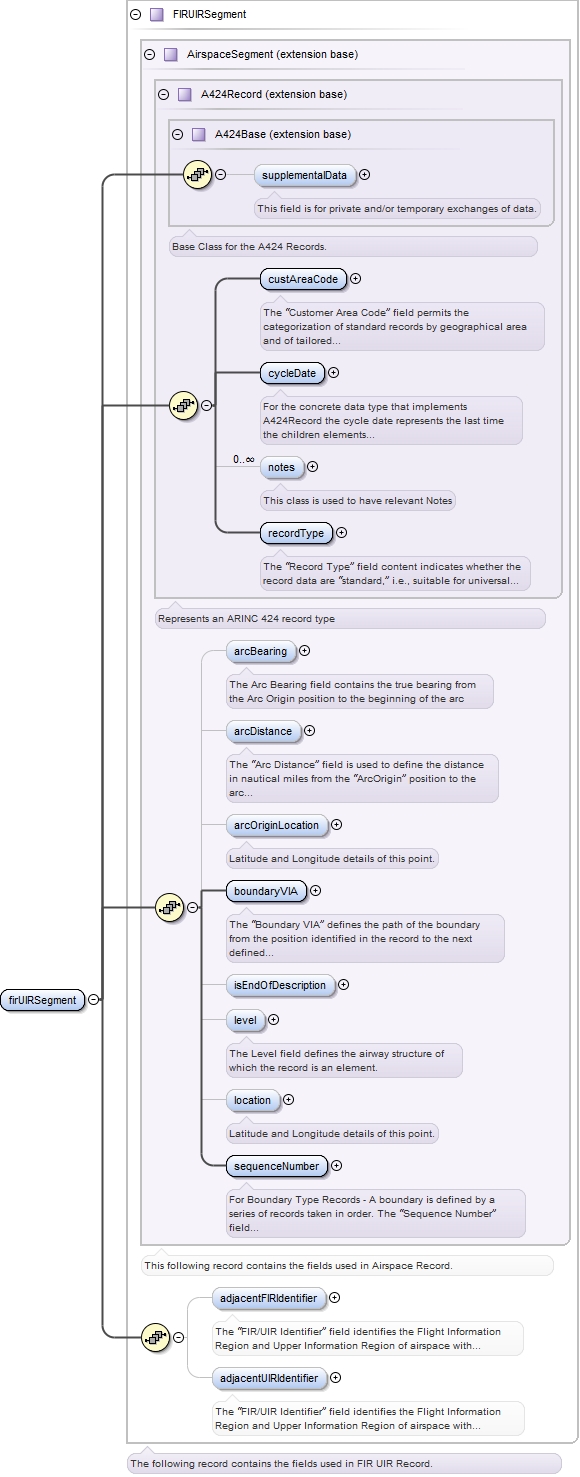
Task: Select the arcBearing element
Action: (x=260, y=651)
